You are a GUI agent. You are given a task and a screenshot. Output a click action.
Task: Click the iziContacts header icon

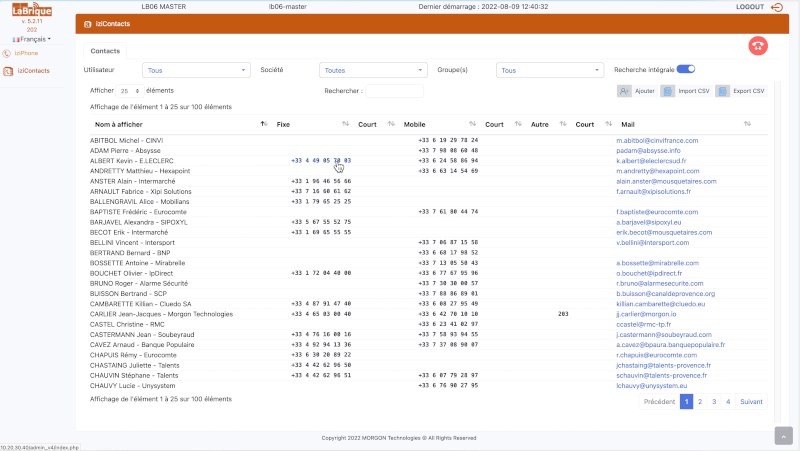(x=88, y=24)
